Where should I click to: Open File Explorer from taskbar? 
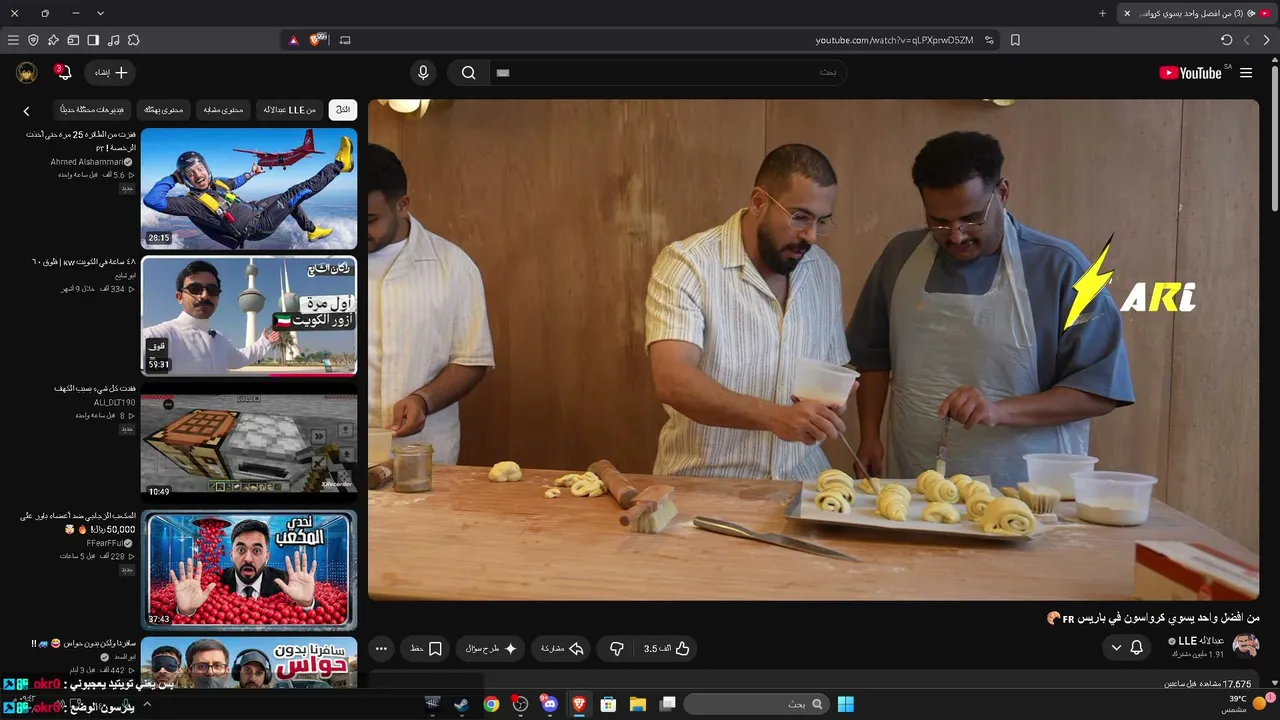(637, 704)
